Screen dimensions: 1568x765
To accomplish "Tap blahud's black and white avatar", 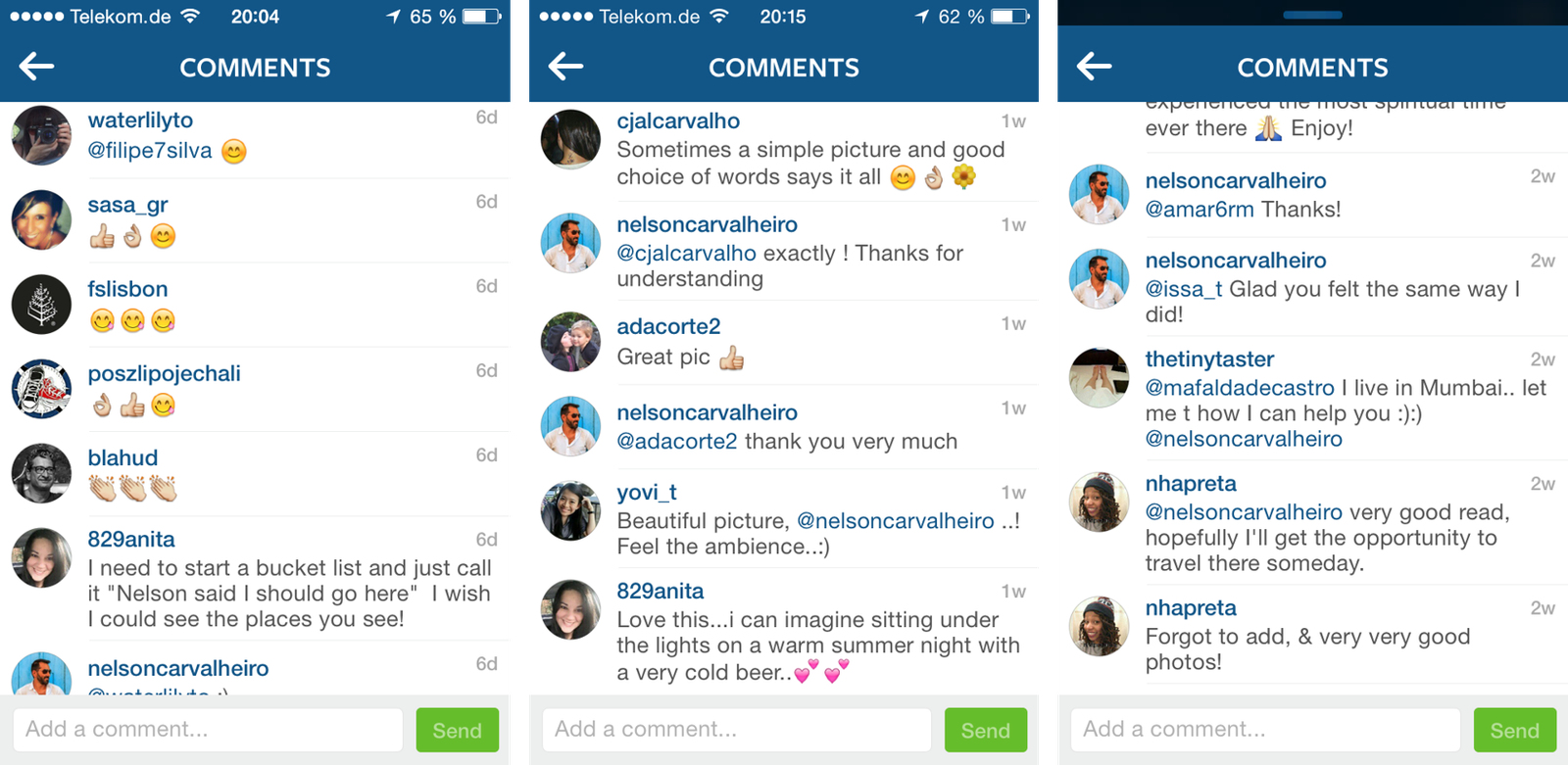I will [41, 473].
